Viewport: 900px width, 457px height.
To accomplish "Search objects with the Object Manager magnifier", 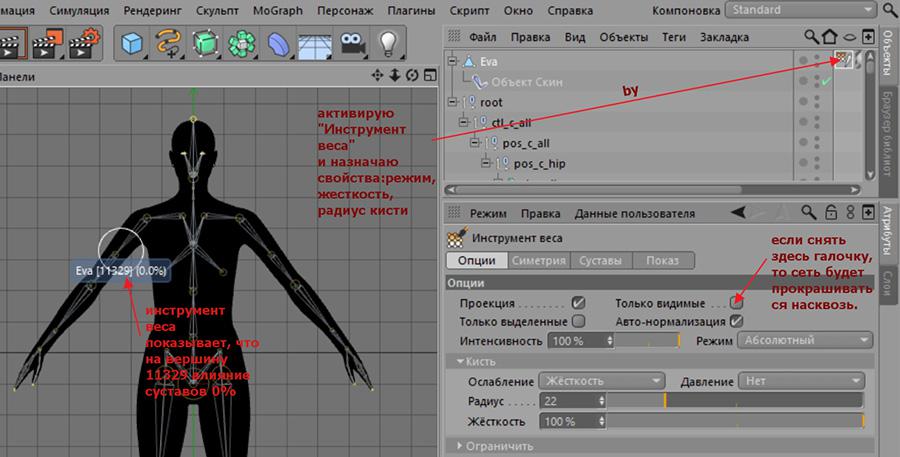I will [812, 37].
